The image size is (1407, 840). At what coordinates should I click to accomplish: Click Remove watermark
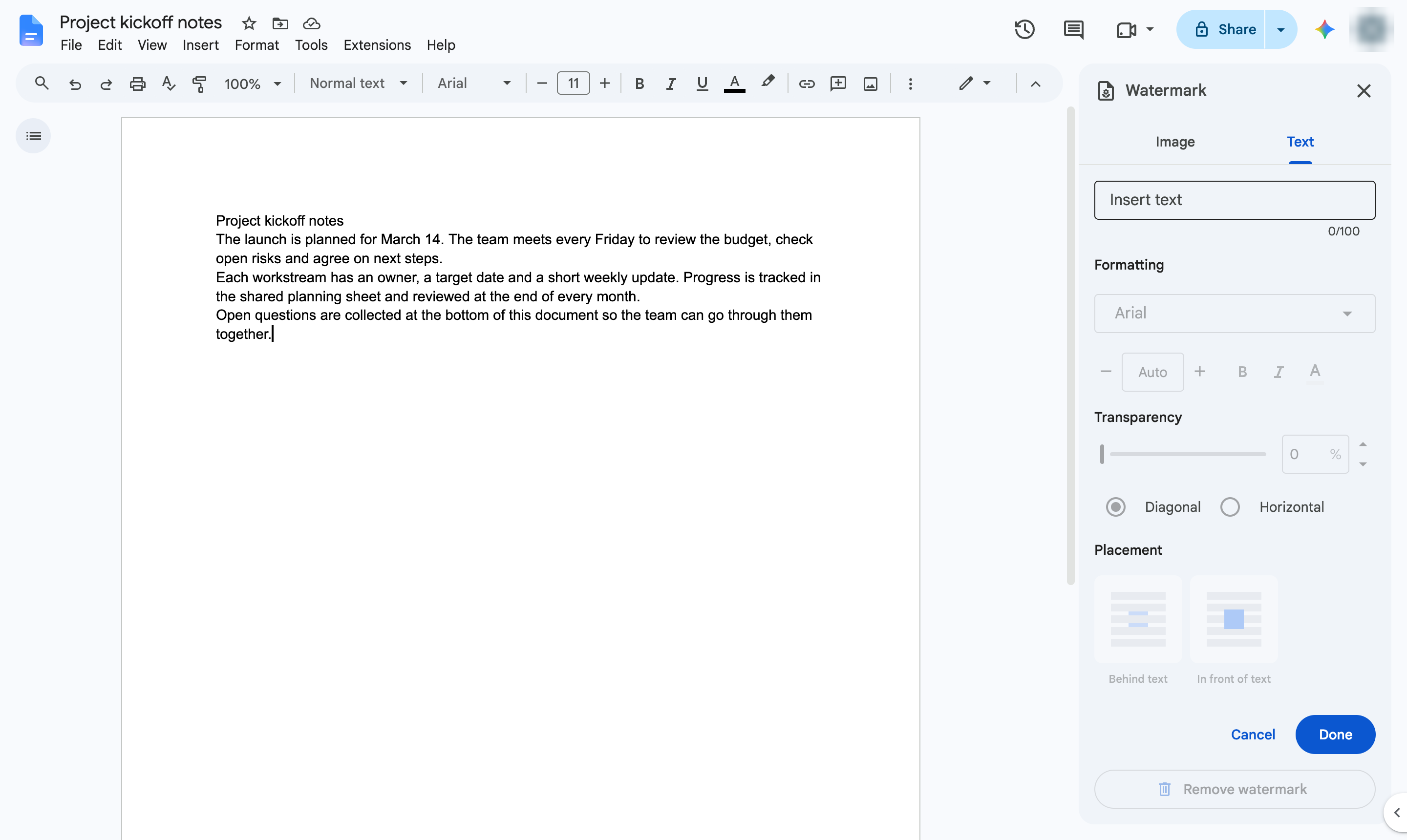pyautogui.click(x=1235, y=789)
